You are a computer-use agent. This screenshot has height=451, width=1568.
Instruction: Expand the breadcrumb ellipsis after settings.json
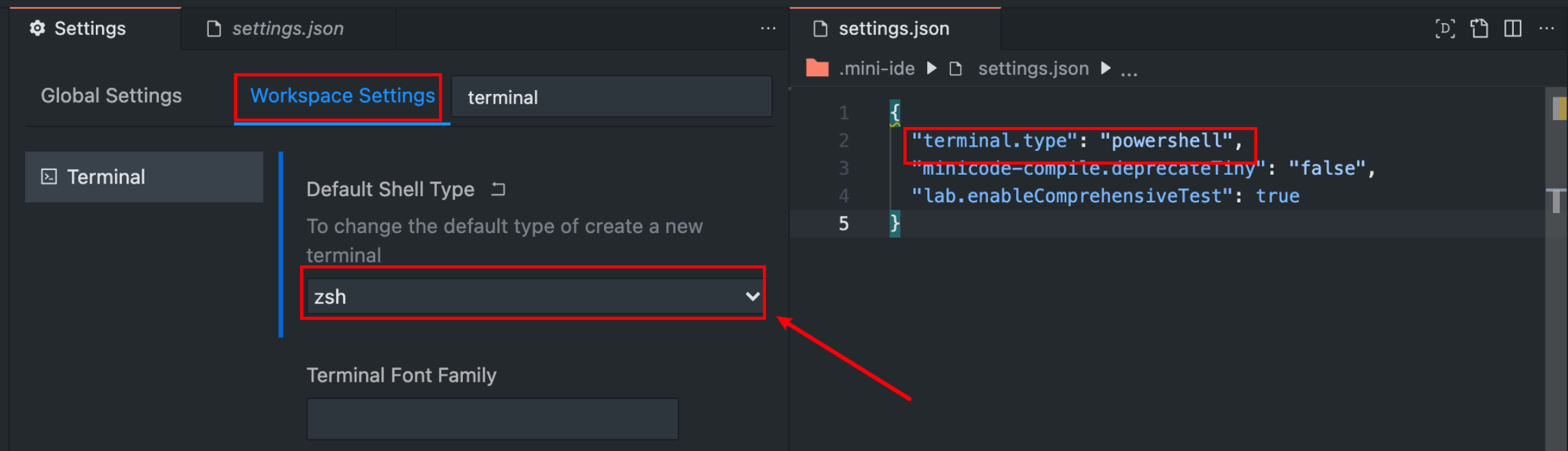[1129, 69]
